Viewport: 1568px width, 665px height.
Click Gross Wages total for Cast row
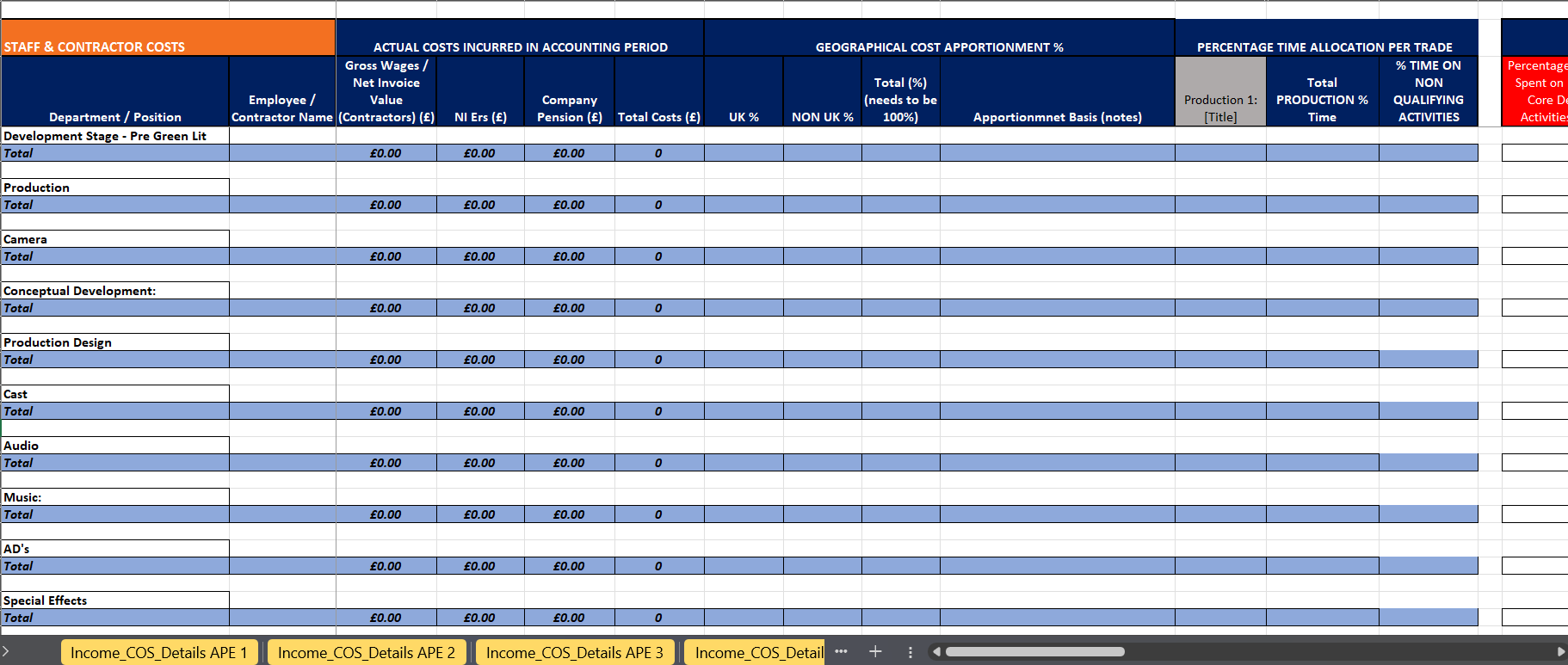[x=386, y=411]
